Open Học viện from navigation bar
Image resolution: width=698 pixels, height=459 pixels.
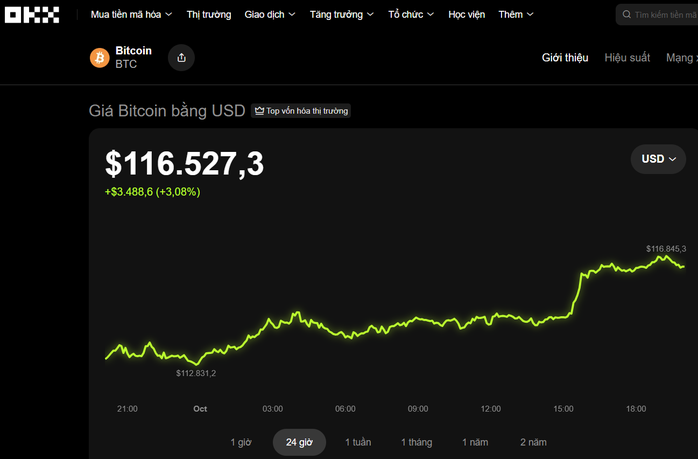[466, 15]
